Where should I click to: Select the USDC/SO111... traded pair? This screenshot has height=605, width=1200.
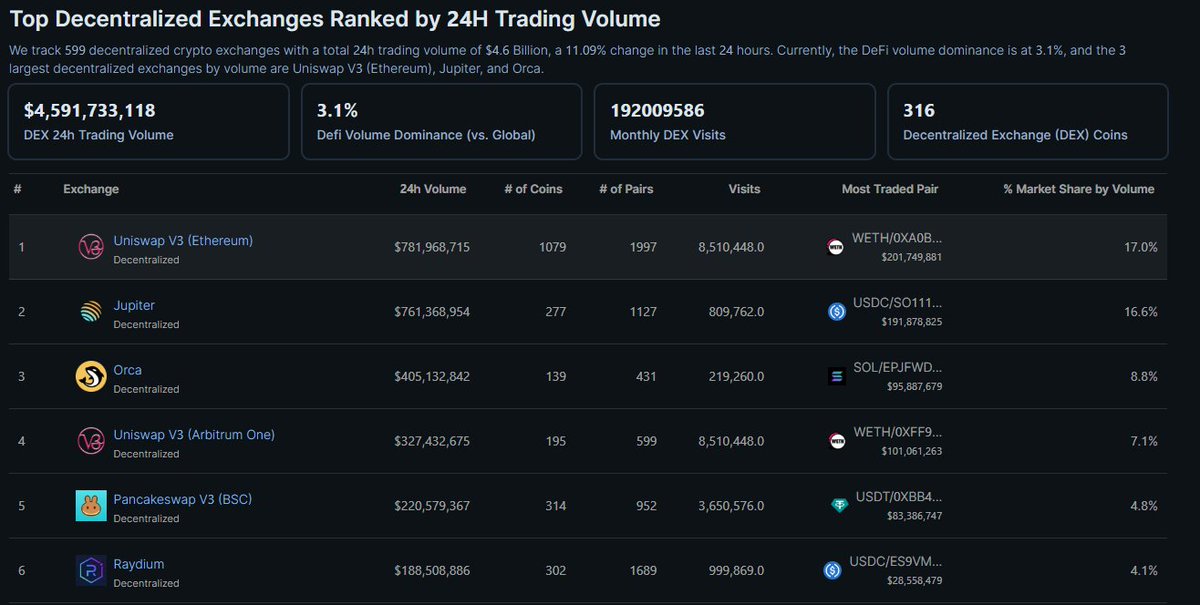click(896, 305)
